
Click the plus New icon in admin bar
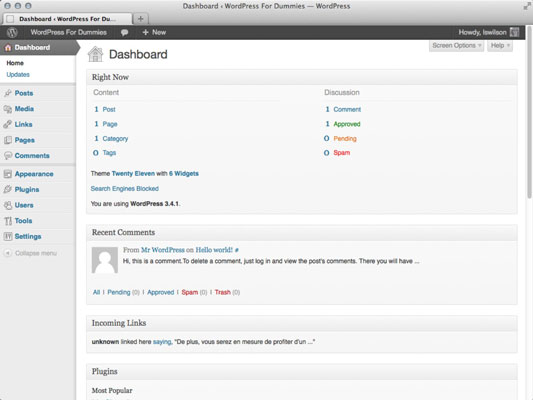(145, 32)
